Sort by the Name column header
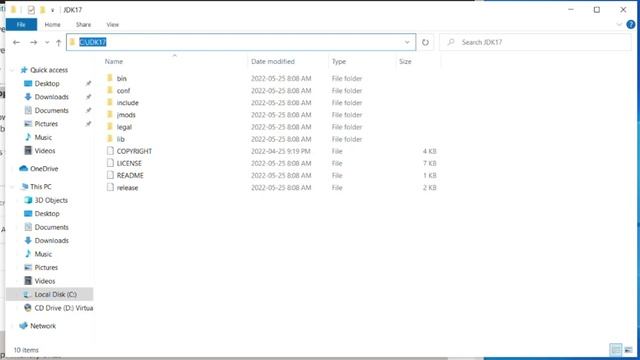The width and height of the screenshot is (640, 360). (113, 61)
